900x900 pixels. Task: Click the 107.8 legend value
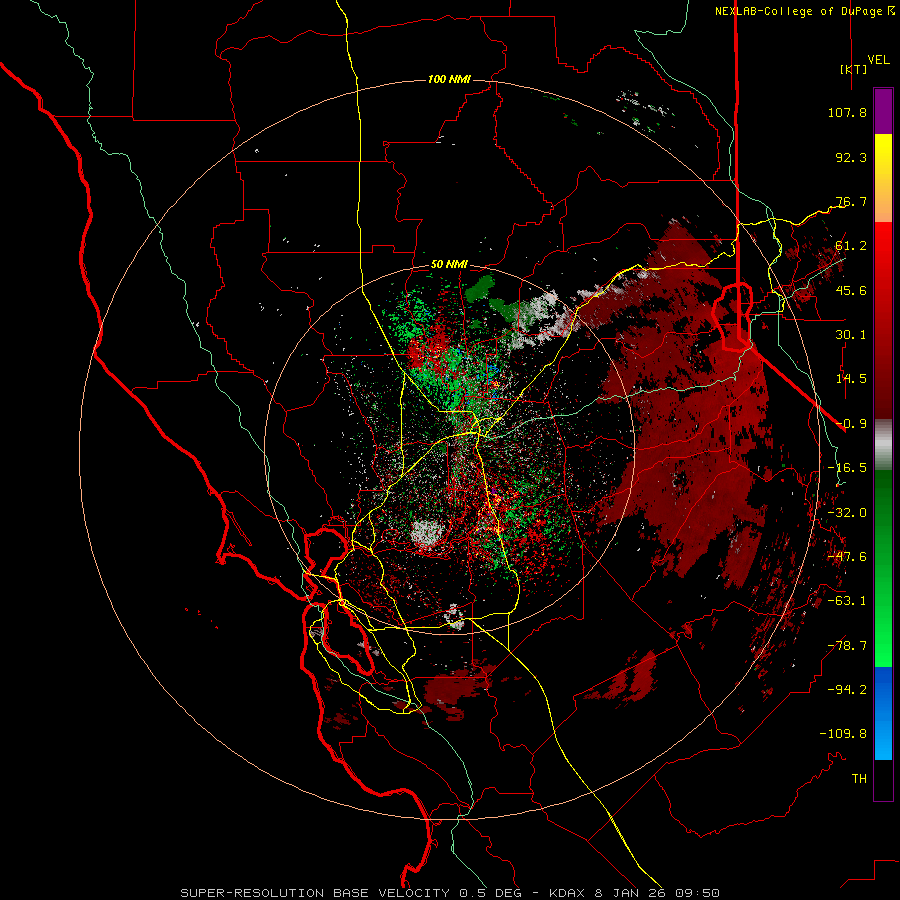847,112
